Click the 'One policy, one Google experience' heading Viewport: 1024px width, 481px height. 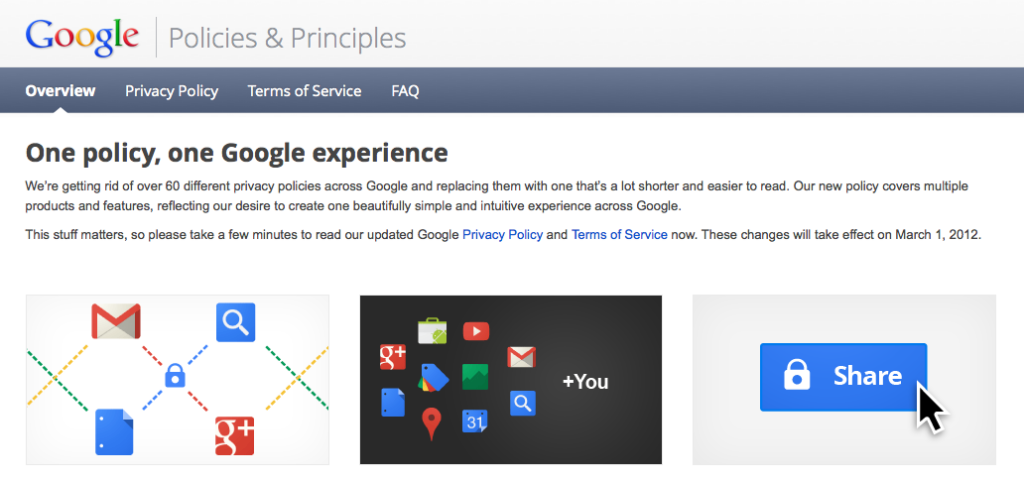[x=236, y=153]
